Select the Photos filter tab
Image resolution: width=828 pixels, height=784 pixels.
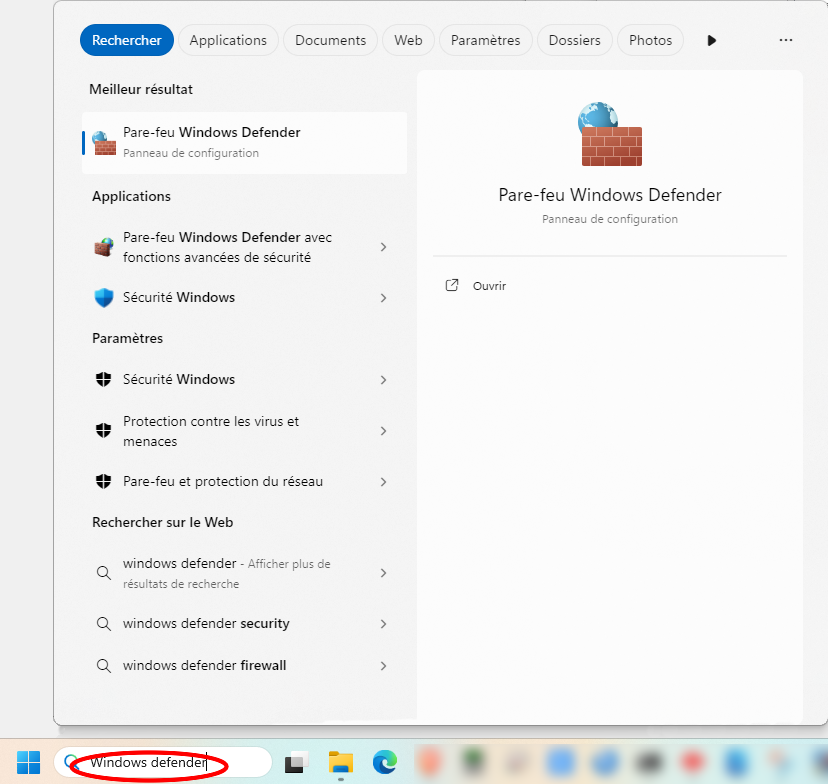coord(650,40)
